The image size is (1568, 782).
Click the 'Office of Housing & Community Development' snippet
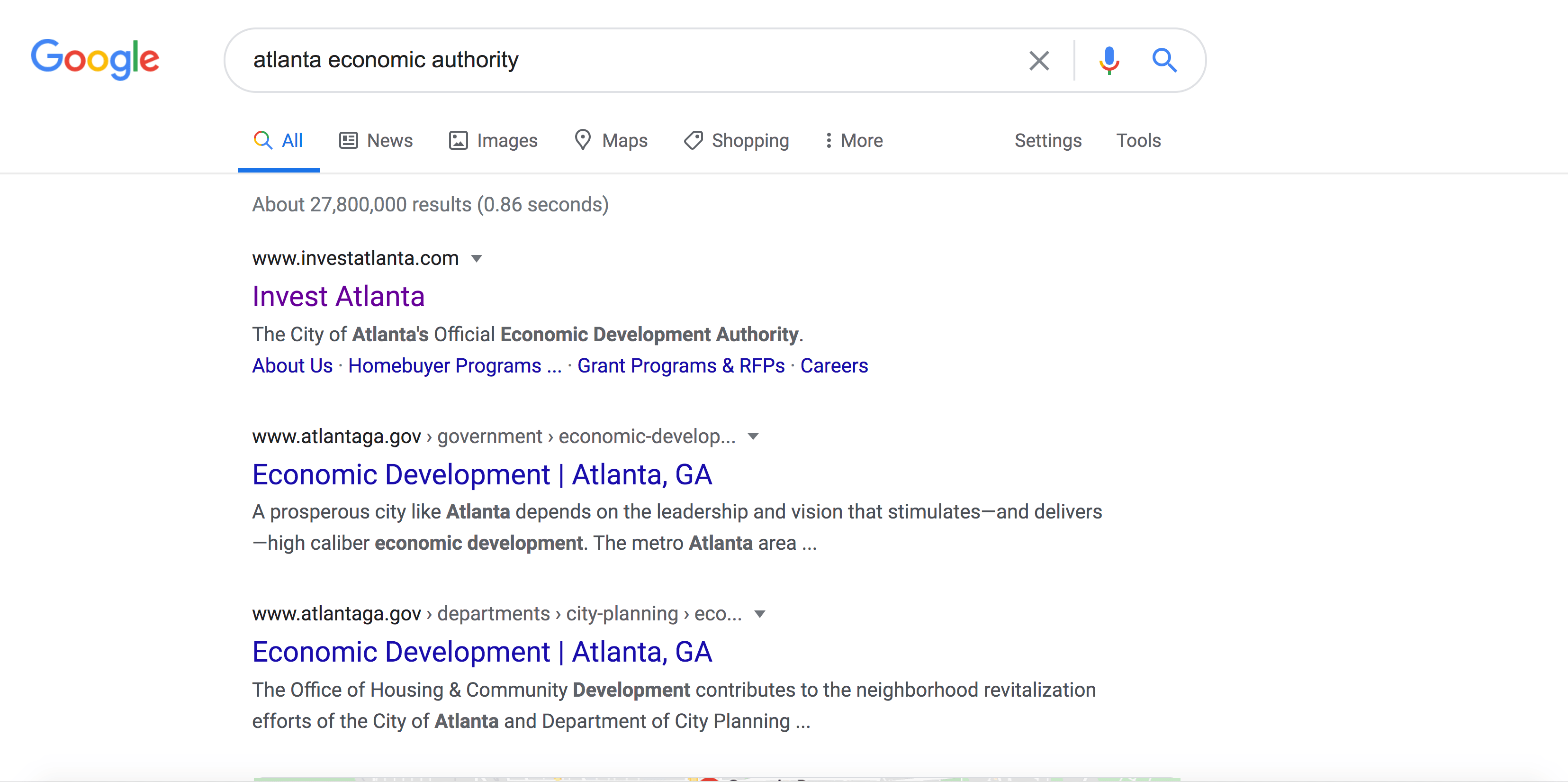click(674, 705)
